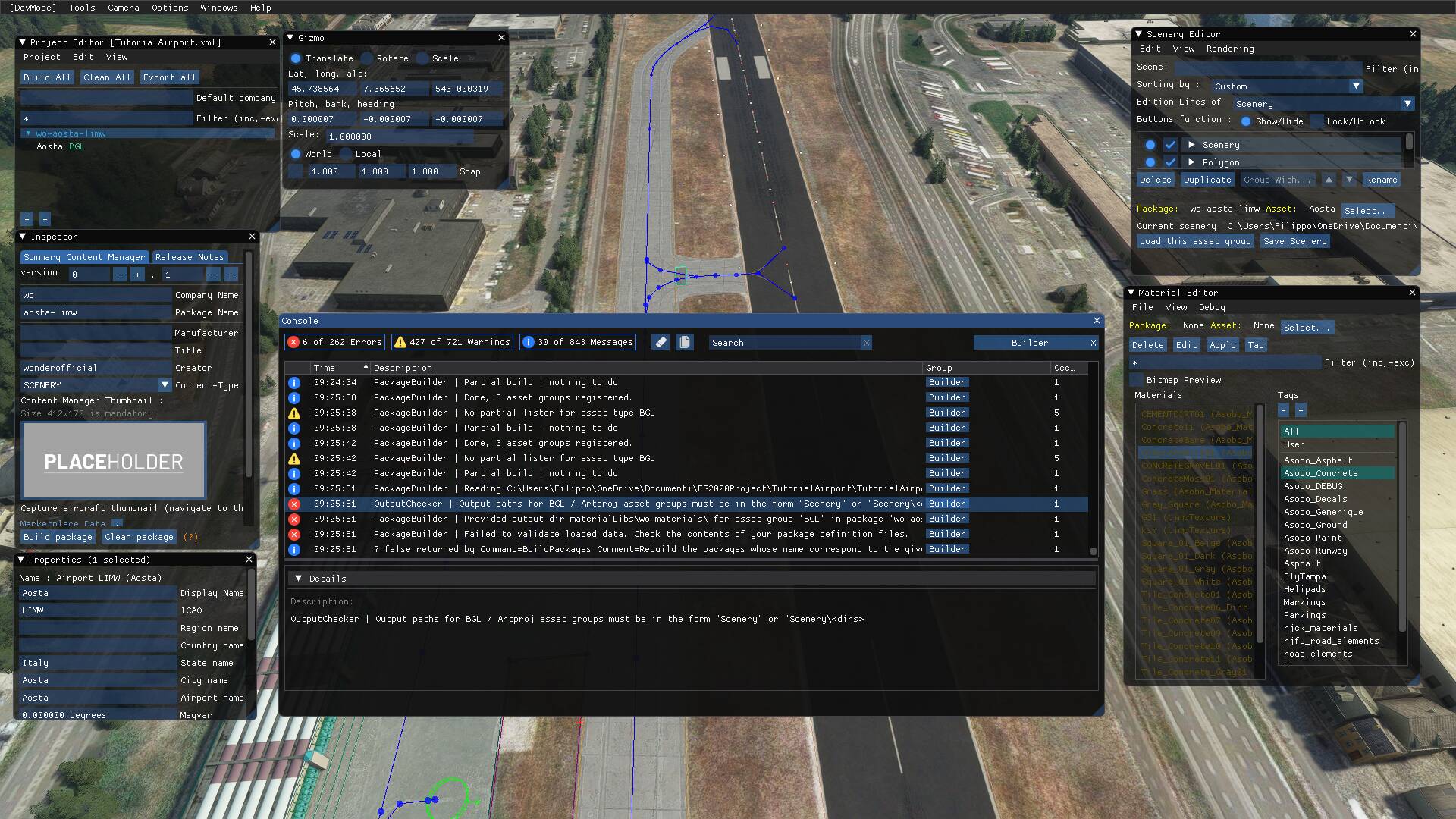Image resolution: width=1456 pixels, height=819 pixels.
Task: Select Lock/Unlock buttons function
Action: pyautogui.click(x=1317, y=121)
